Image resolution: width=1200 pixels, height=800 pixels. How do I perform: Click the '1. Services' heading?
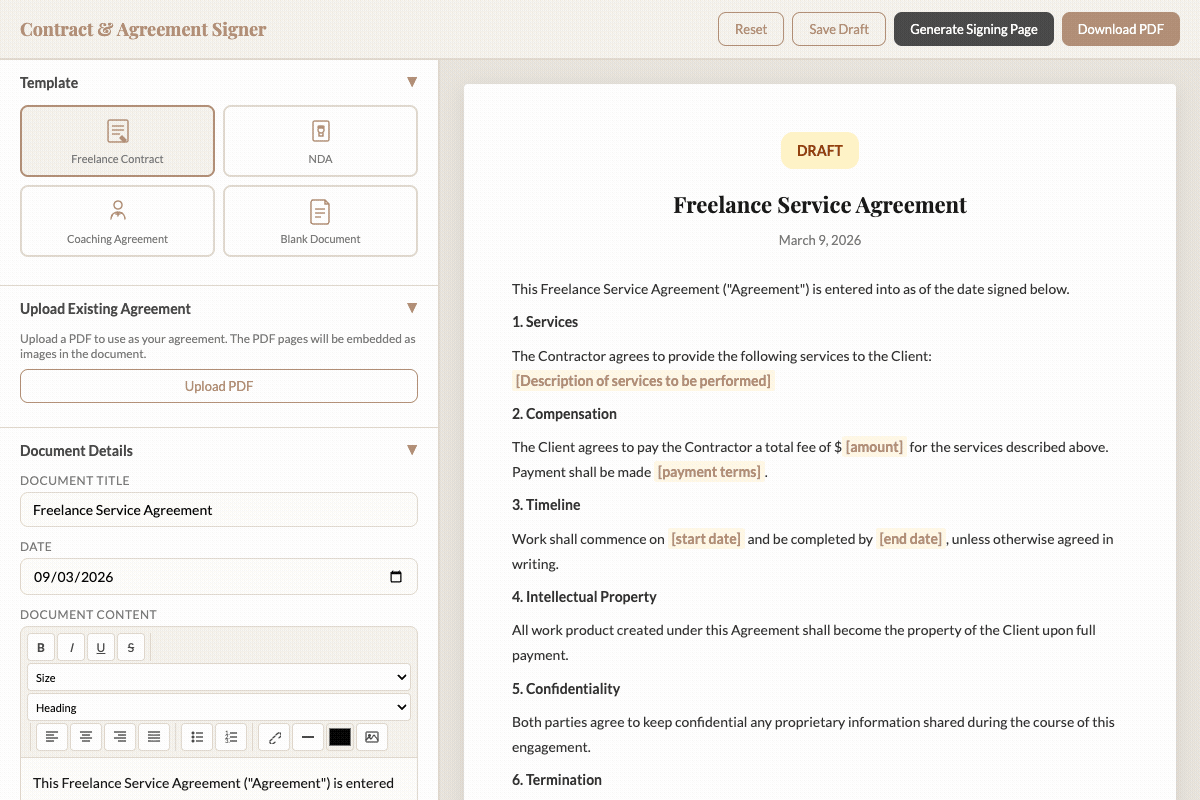click(545, 322)
